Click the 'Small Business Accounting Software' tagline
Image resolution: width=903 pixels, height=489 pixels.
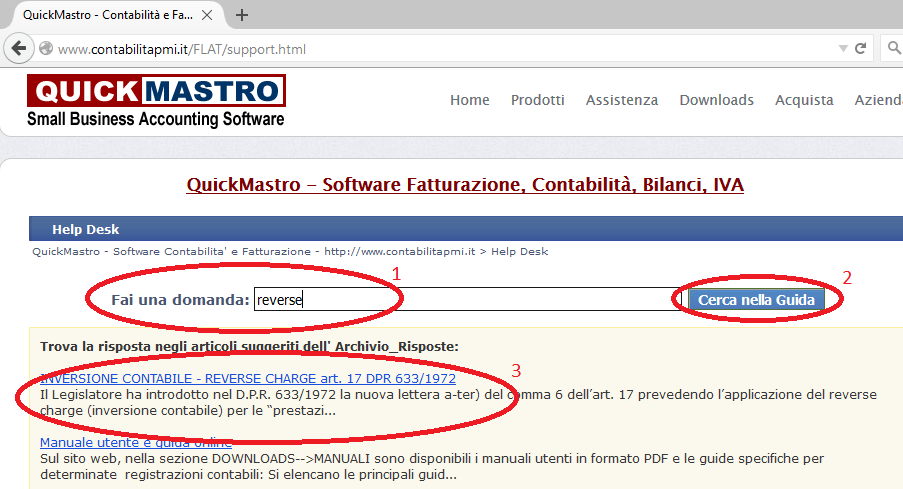[155, 119]
